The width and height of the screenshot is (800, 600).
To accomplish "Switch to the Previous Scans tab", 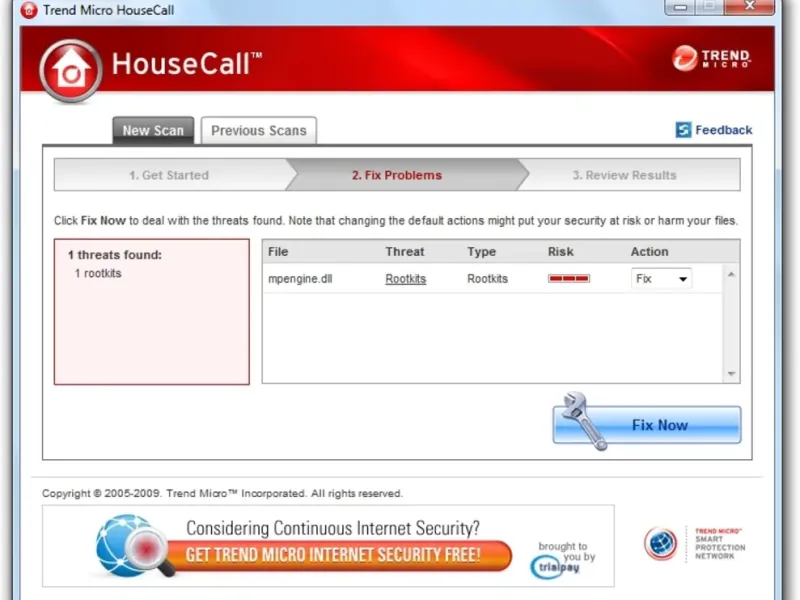I will 259,131.
